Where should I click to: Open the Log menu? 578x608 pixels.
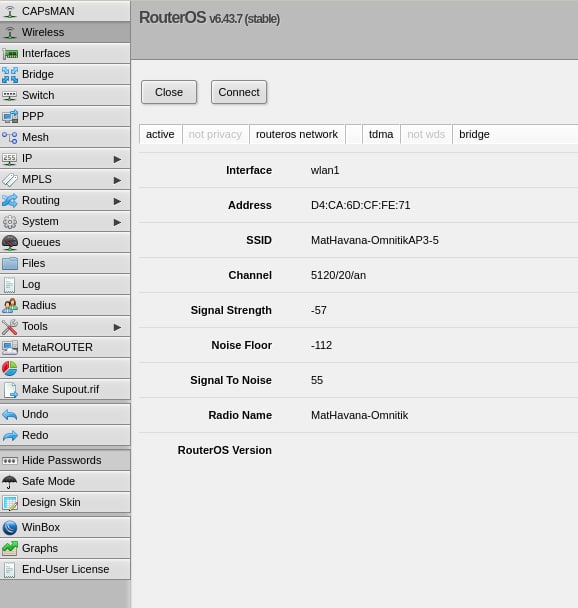(x=65, y=284)
